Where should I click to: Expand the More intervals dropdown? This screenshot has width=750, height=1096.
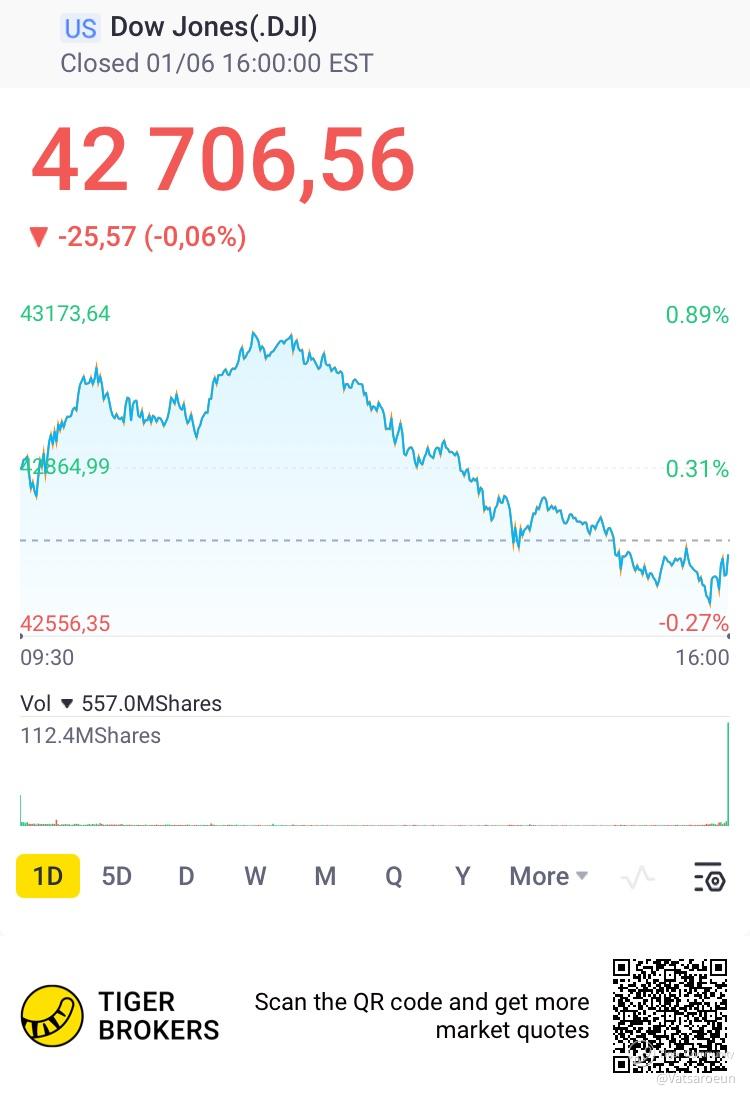tap(549, 876)
